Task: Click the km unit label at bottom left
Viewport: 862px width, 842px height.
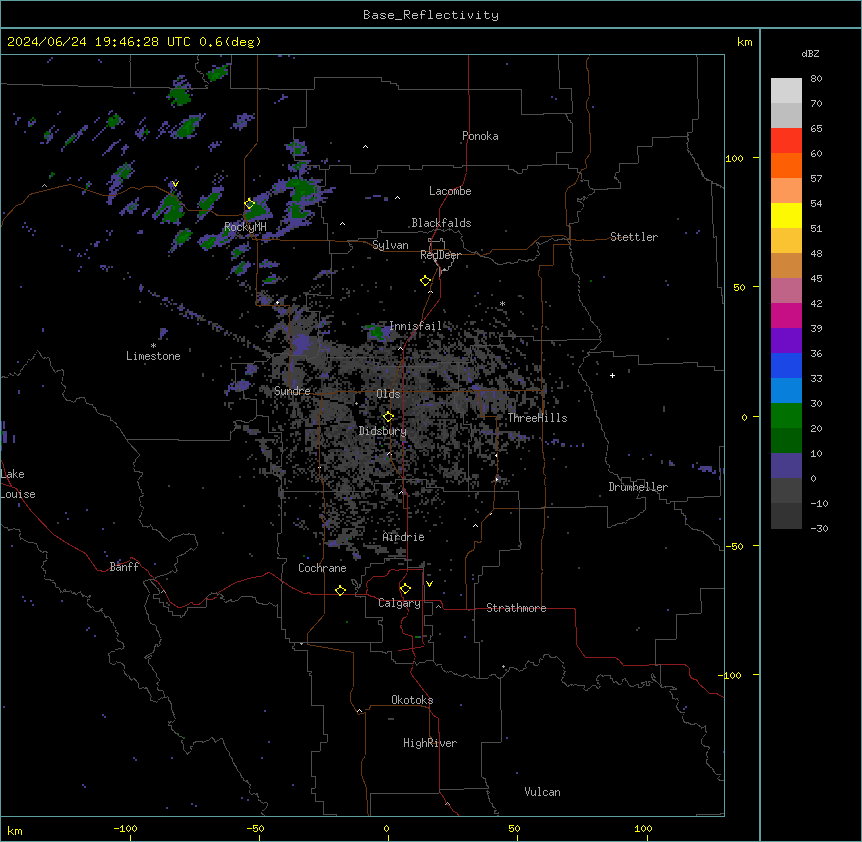Action: (x=15, y=830)
